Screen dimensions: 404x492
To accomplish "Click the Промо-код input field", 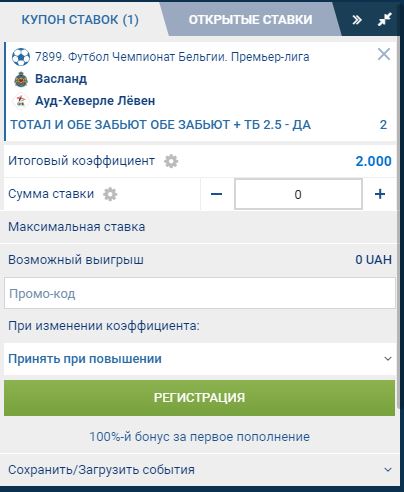I will click(200, 293).
